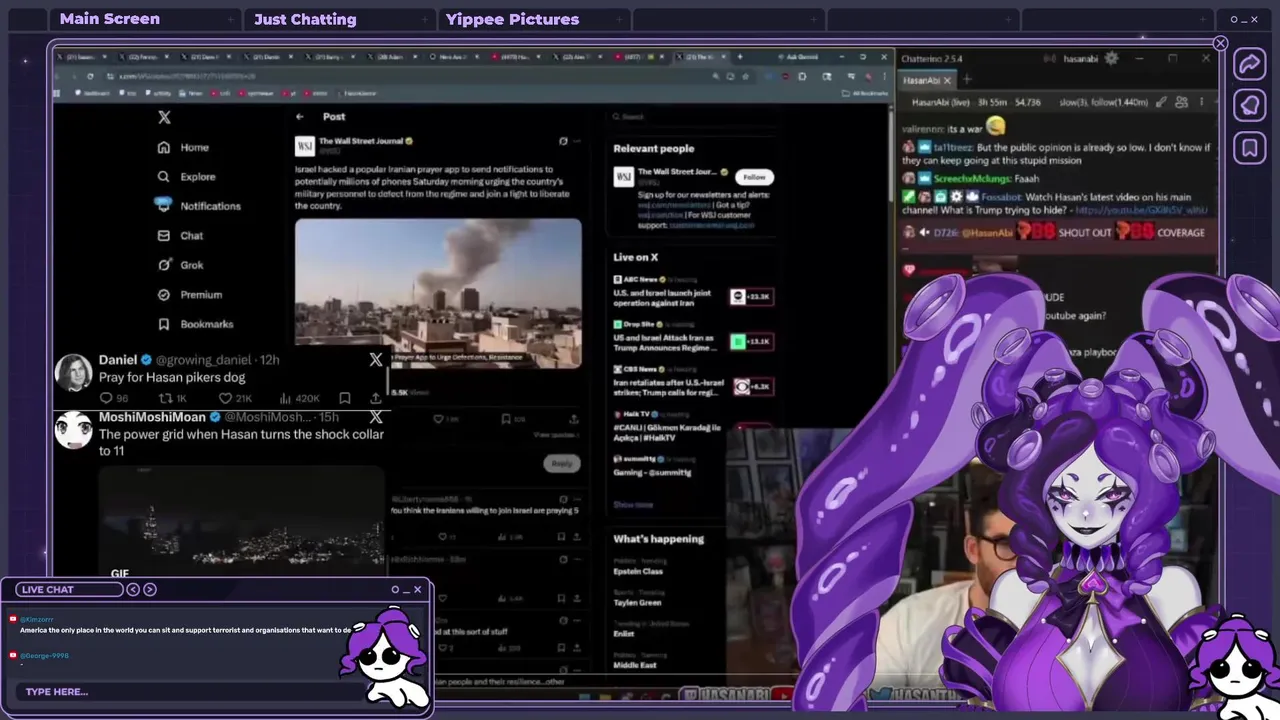This screenshot has width=1280, height=720.
Task: Close the overlay browser frame
Action: point(1220,43)
